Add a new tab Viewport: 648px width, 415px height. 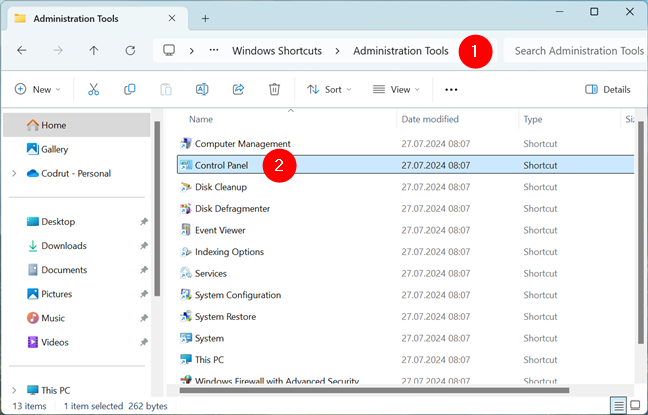[205, 19]
